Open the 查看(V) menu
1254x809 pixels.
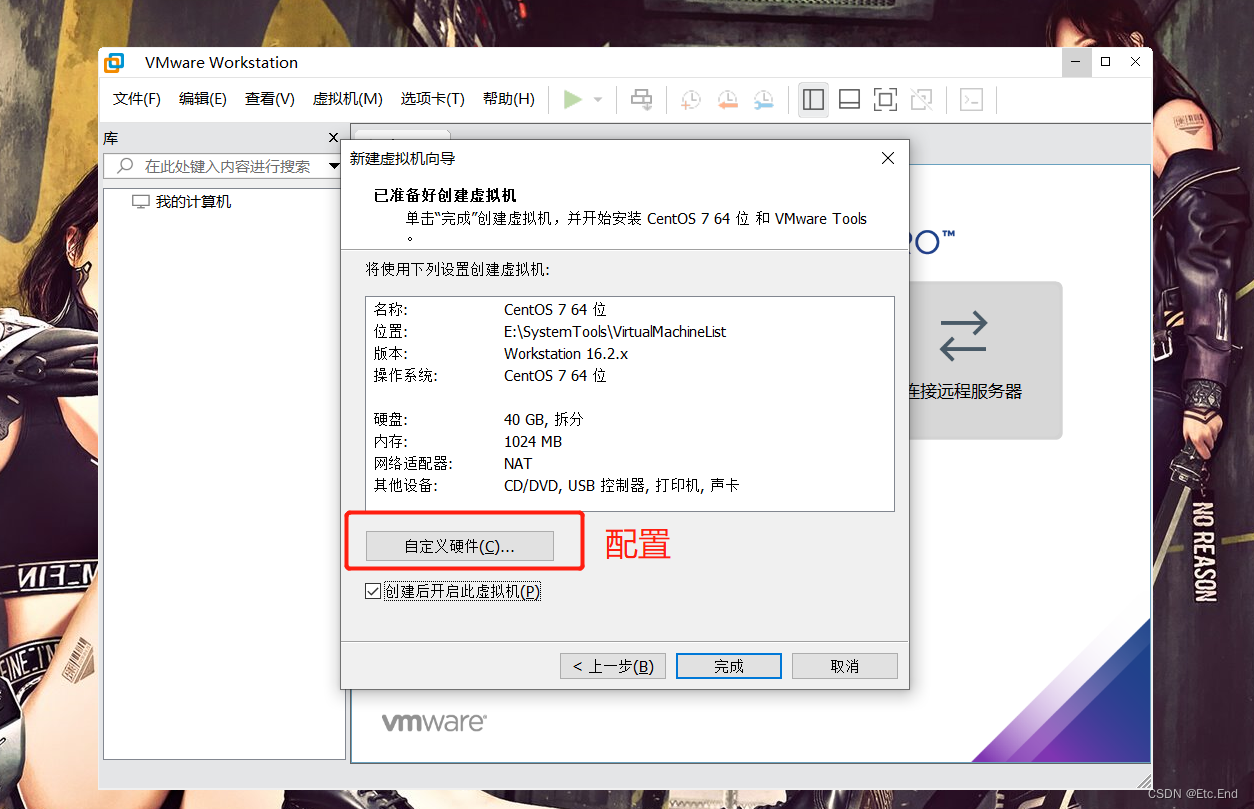(270, 99)
